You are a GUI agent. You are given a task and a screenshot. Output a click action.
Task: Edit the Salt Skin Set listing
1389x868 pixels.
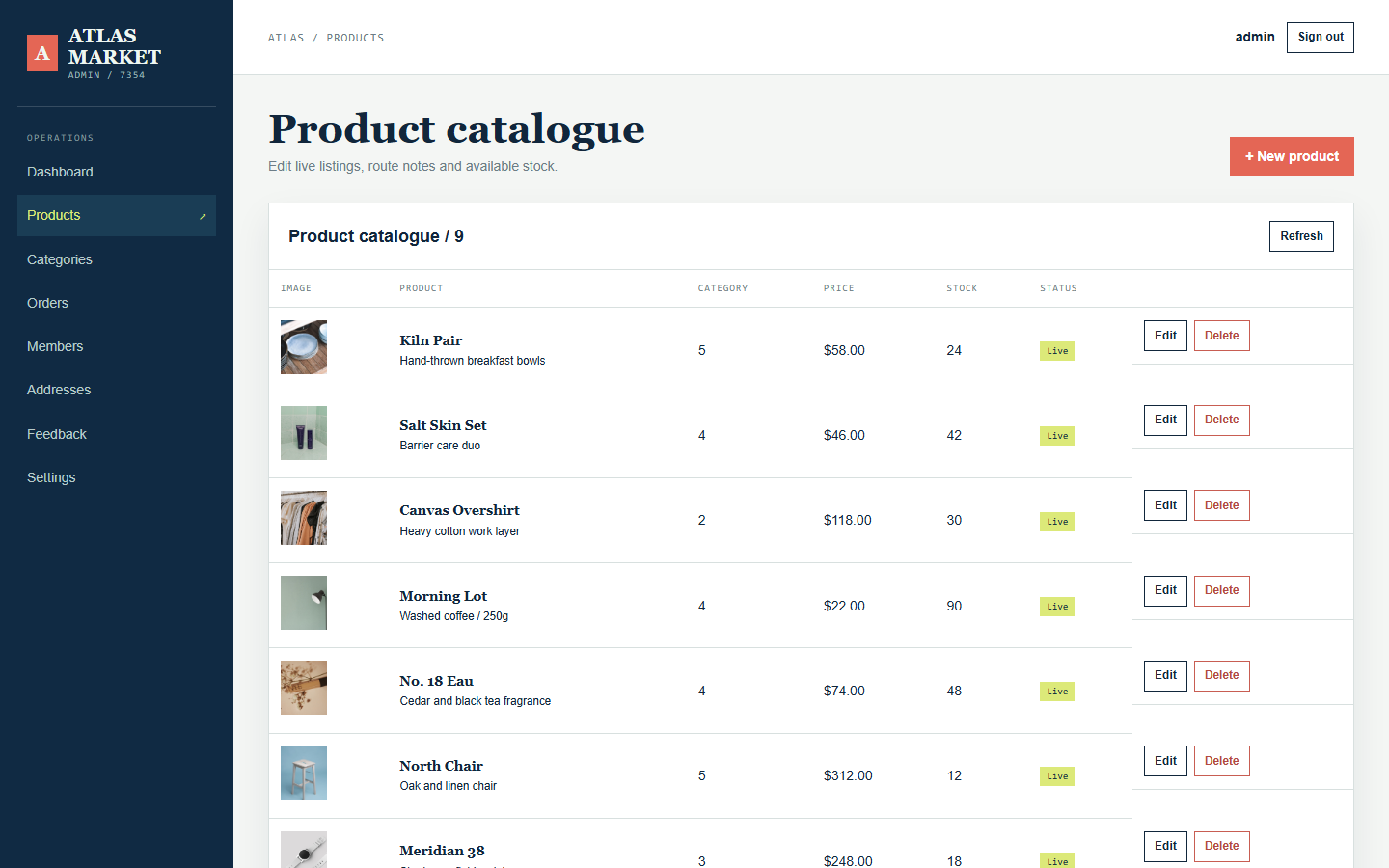point(1165,420)
